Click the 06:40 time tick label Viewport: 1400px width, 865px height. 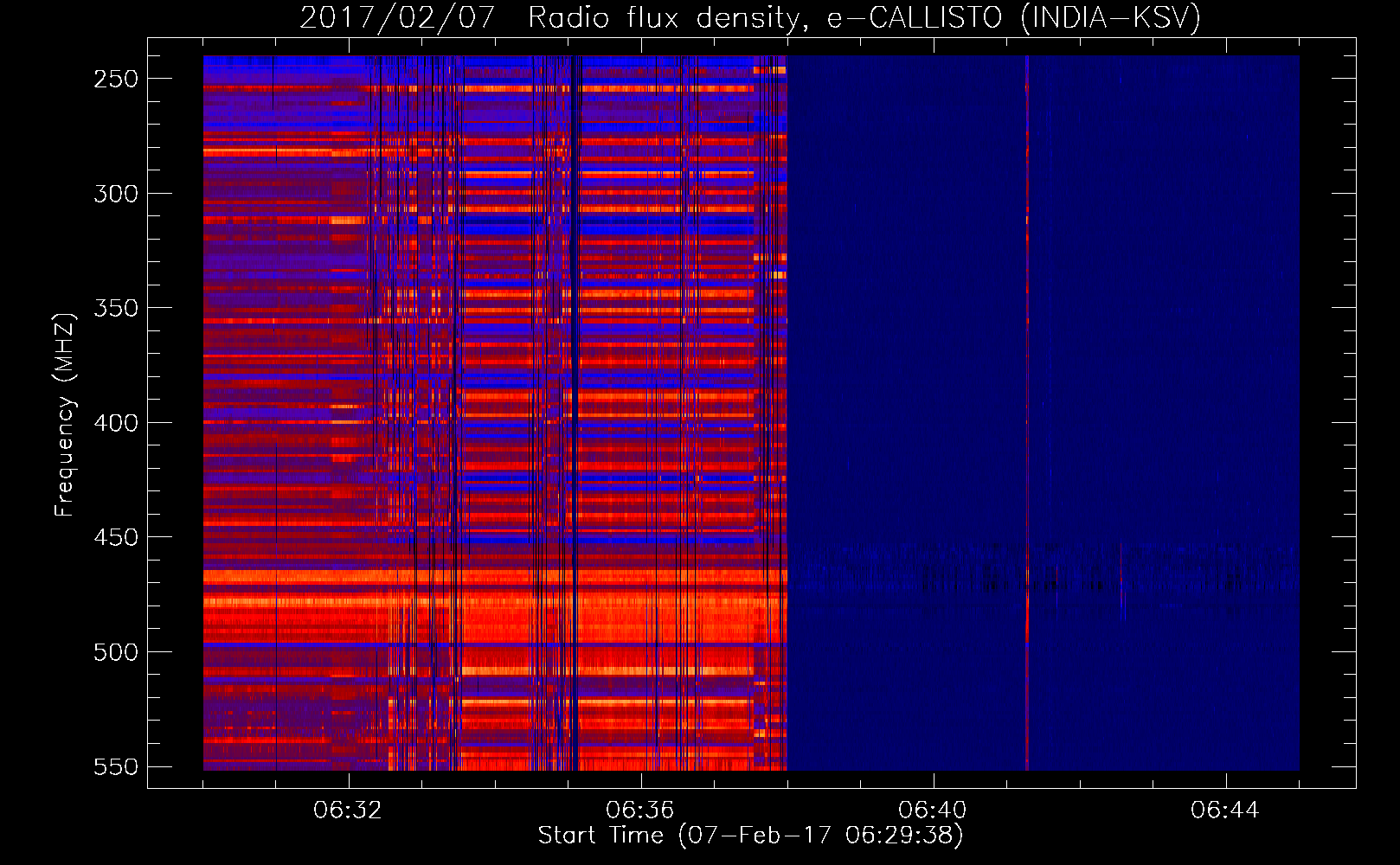tap(933, 811)
